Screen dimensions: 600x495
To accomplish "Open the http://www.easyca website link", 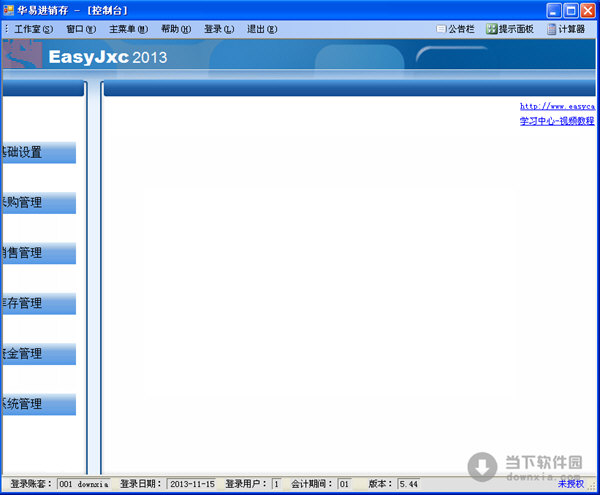I will click(557, 106).
